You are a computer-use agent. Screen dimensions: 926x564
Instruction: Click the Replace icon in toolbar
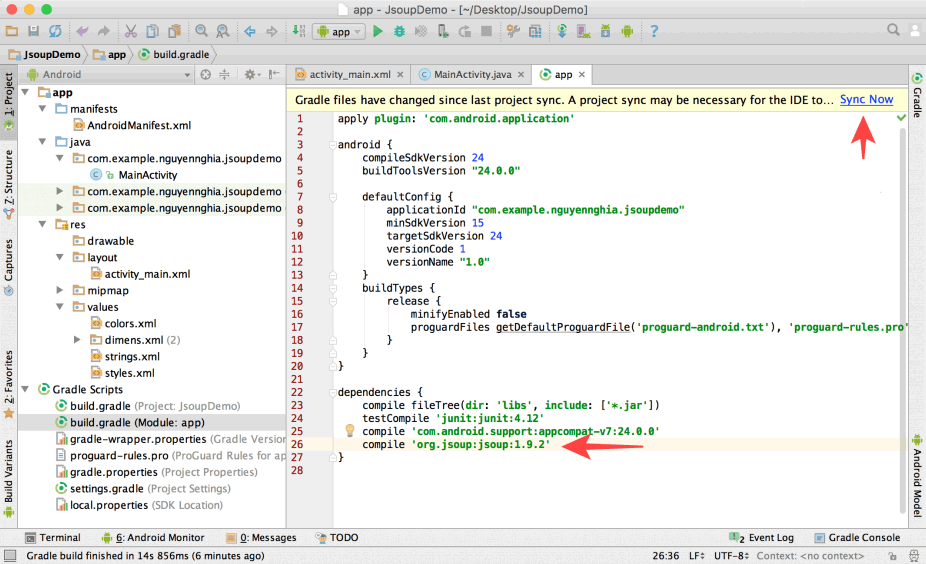tap(223, 31)
